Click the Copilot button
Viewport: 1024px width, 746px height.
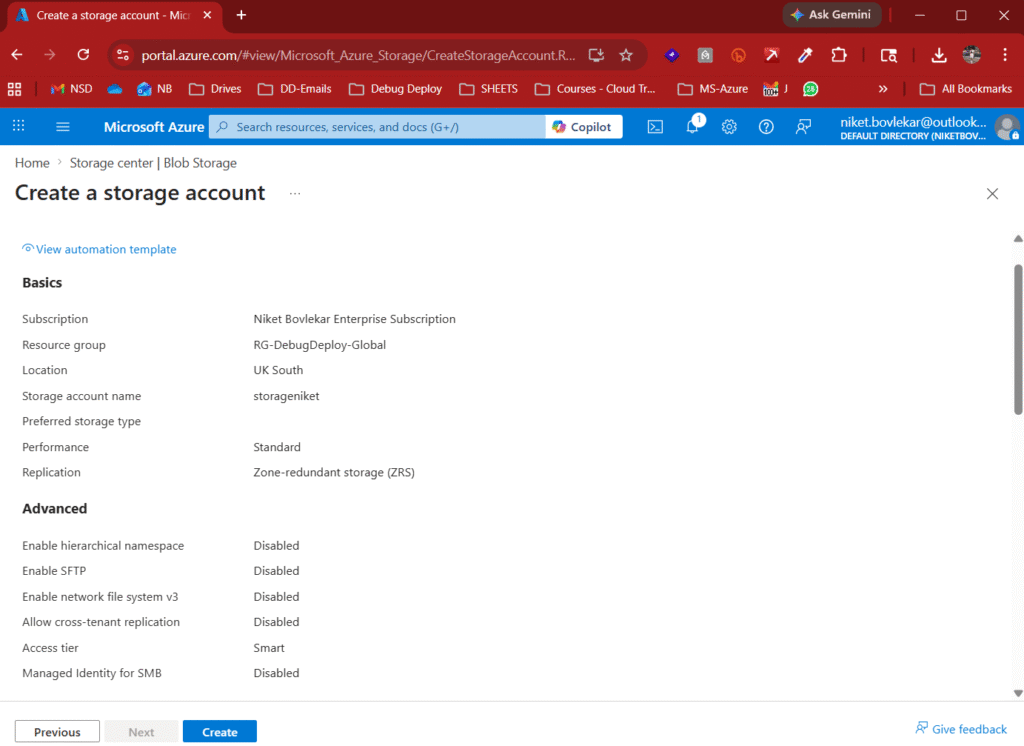click(x=583, y=127)
